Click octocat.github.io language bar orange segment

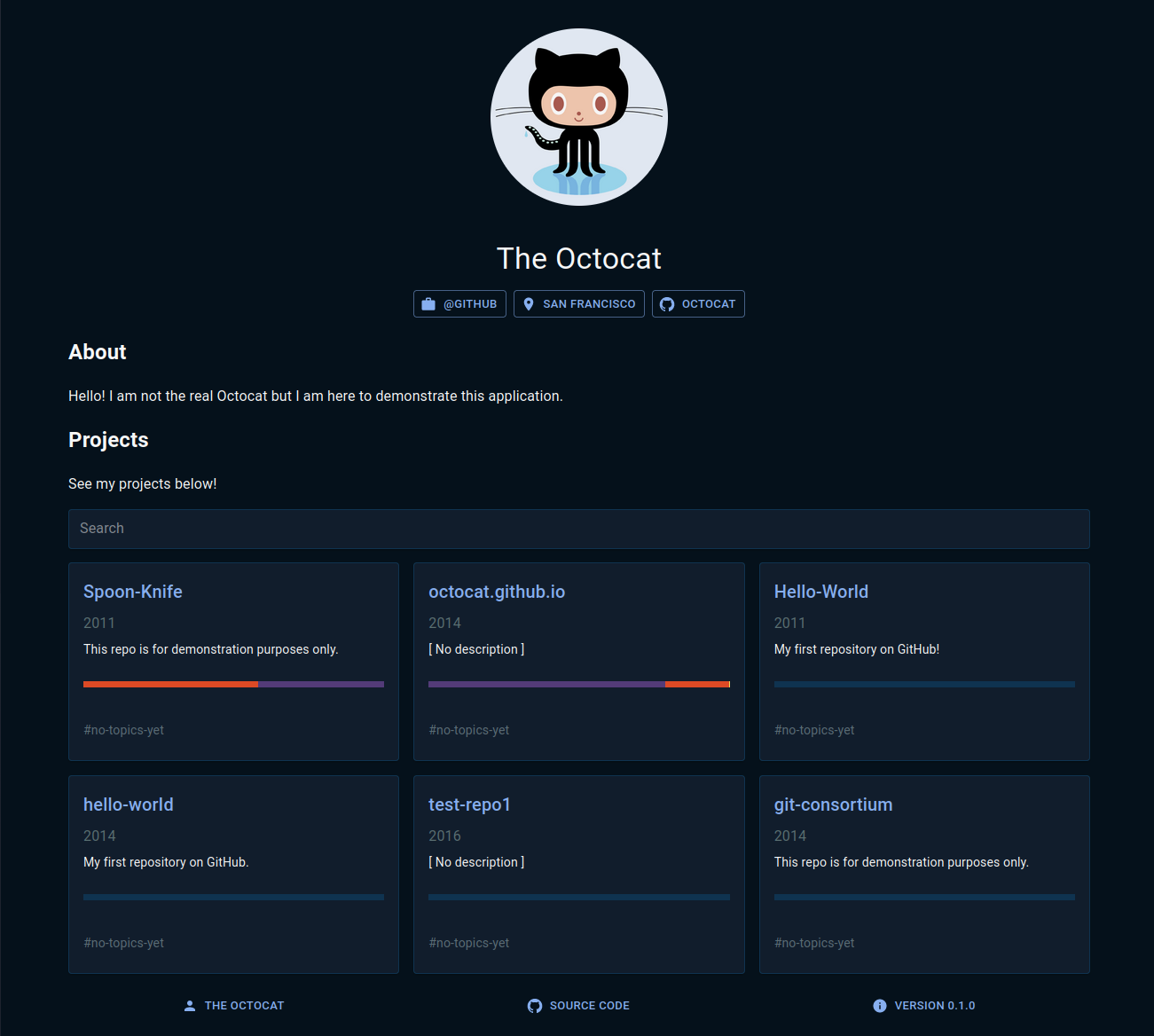(x=697, y=685)
